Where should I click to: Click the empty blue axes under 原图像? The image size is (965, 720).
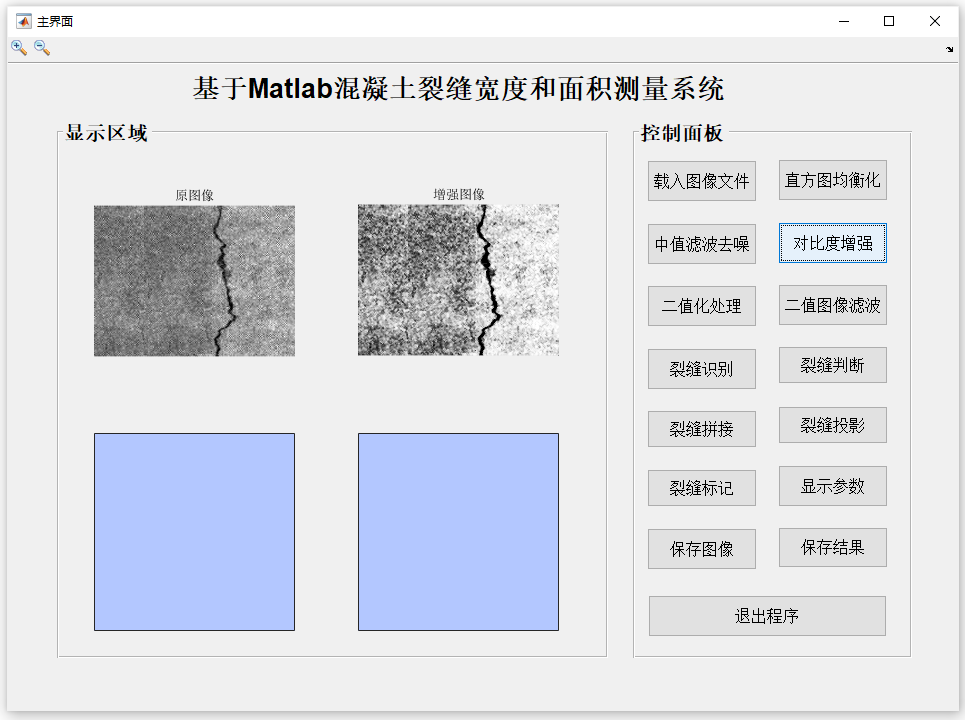[x=194, y=532]
